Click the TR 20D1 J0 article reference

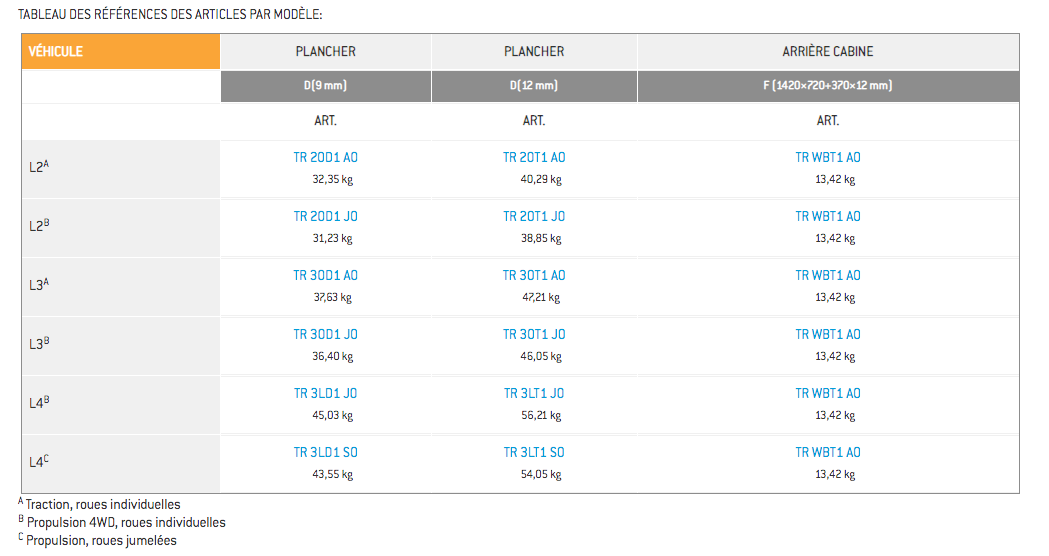pyautogui.click(x=326, y=216)
